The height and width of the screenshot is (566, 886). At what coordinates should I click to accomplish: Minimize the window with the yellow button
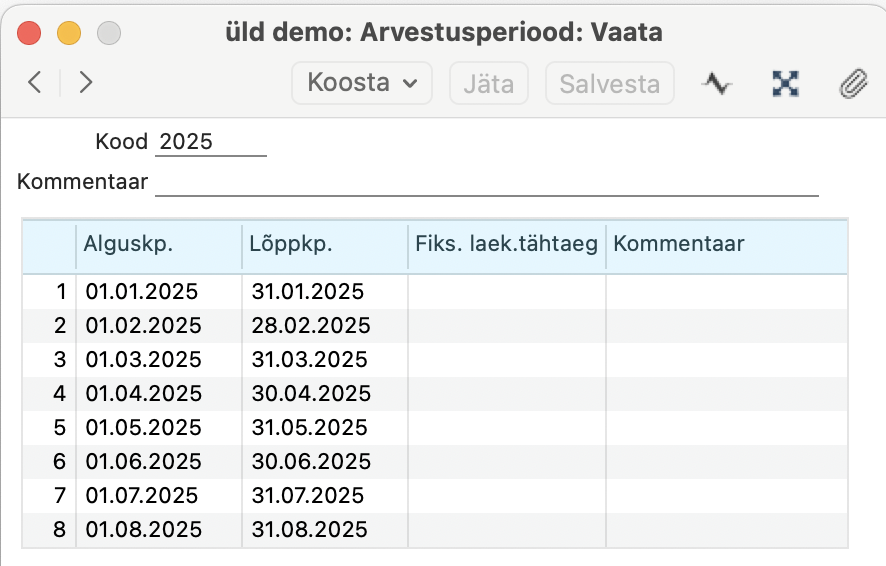(69, 33)
